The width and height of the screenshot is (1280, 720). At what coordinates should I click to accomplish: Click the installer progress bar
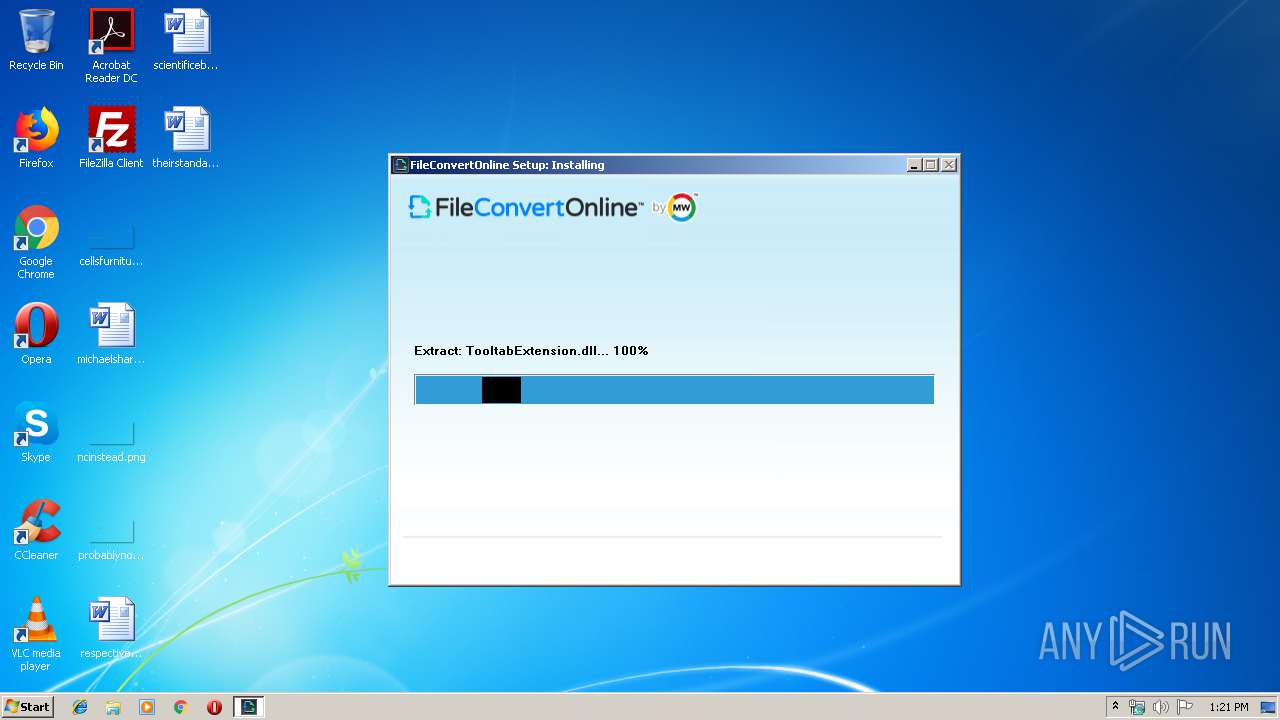(674, 389)
